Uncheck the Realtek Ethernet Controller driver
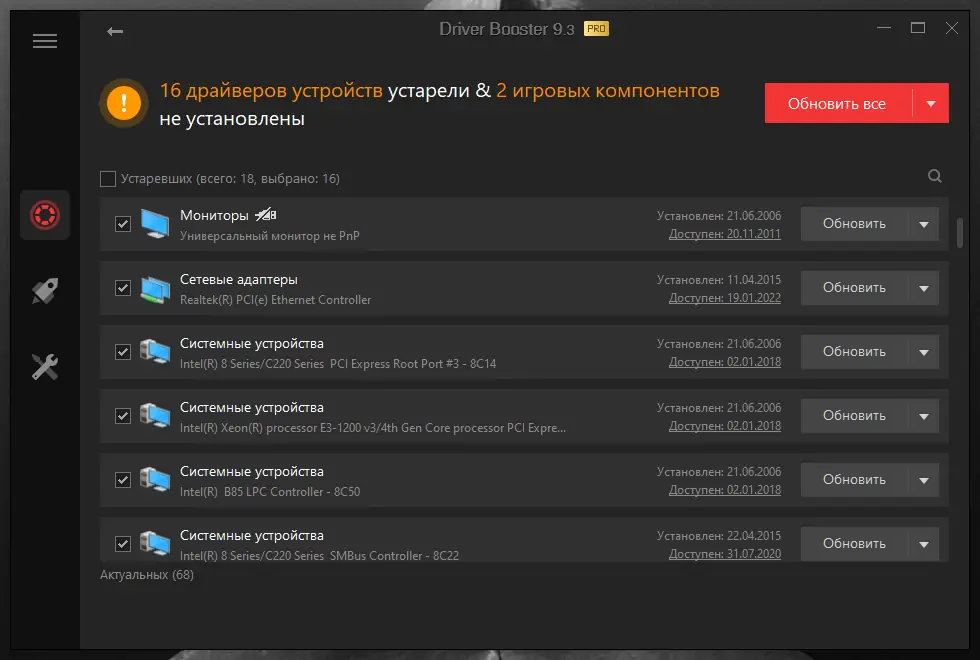The height and width of the screenshot is (660, 980). tap(123, 287)
